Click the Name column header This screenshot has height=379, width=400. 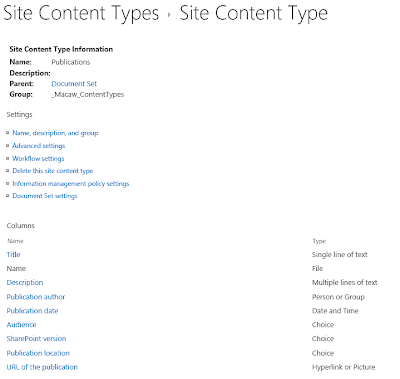coord(15,241)
